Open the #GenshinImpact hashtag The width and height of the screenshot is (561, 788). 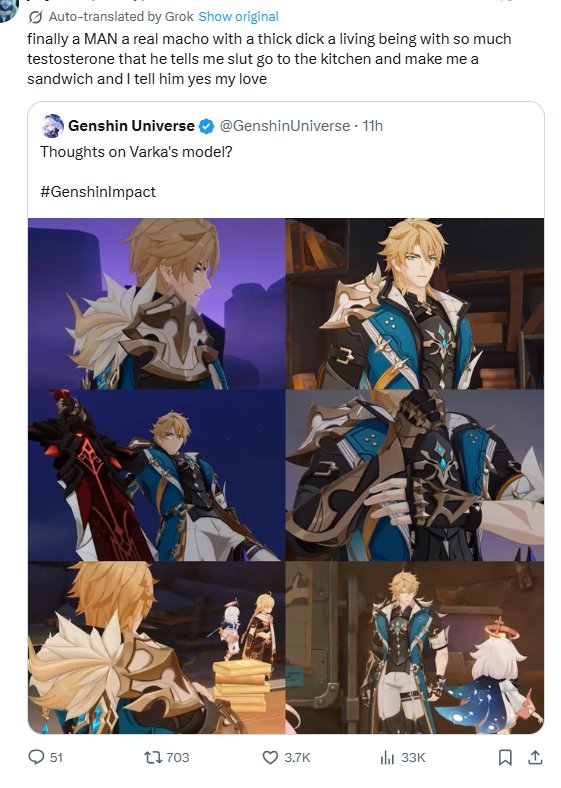98,191
